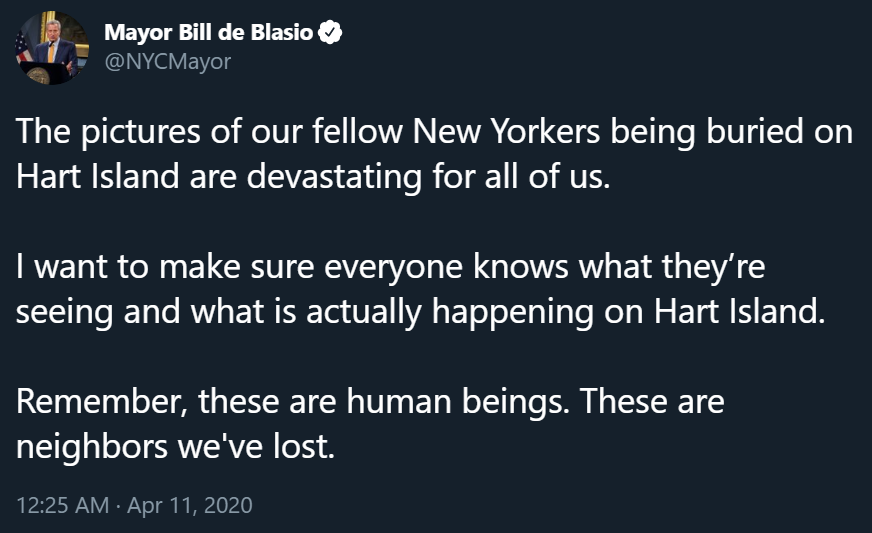Image resolution: width=872 pixels, height=533 pixels.
Task: Click the Apr 11, 2020 date
Action: coord(191,505)
